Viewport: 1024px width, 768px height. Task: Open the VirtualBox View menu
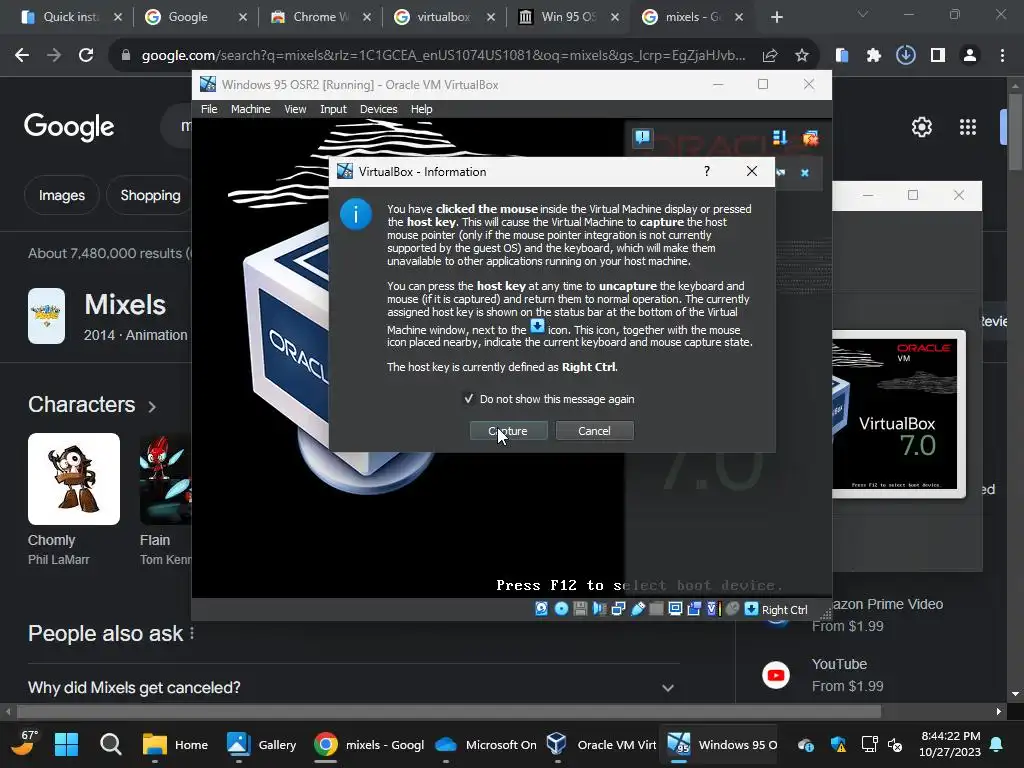[x=295, y=109]
